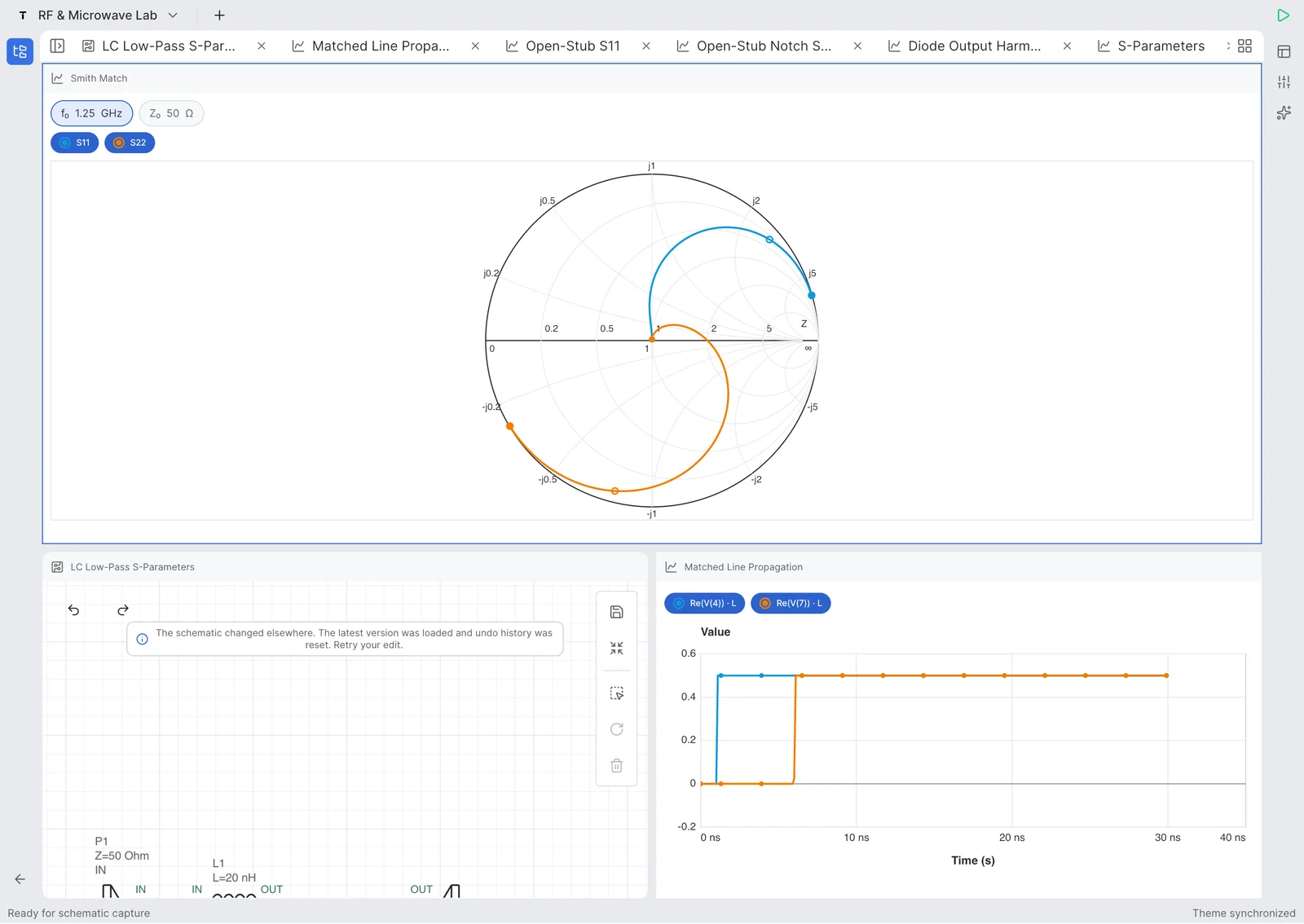
Task: Edit the f₀ 1.25 GHz frequency field
Action: (91, 113)
